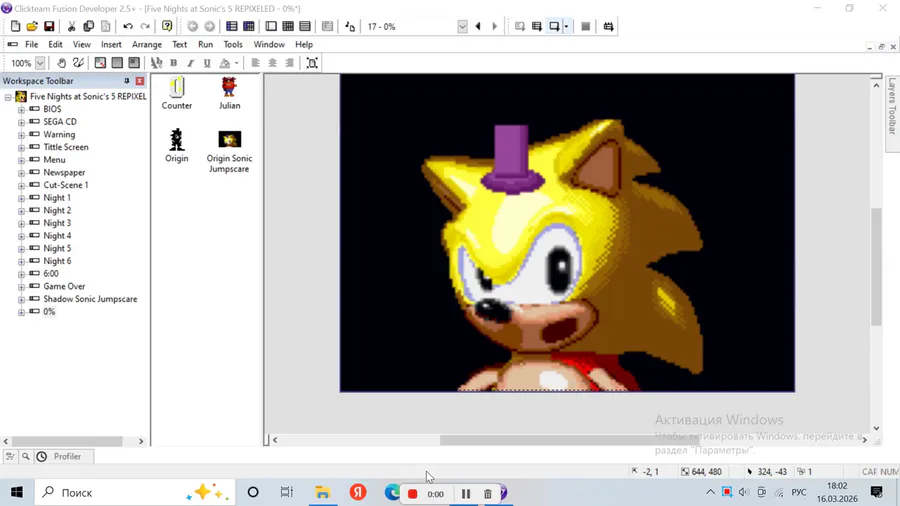Viewport: 900px width, 506px height.
Task: Open the Run menu
Action: click(205, 44)
